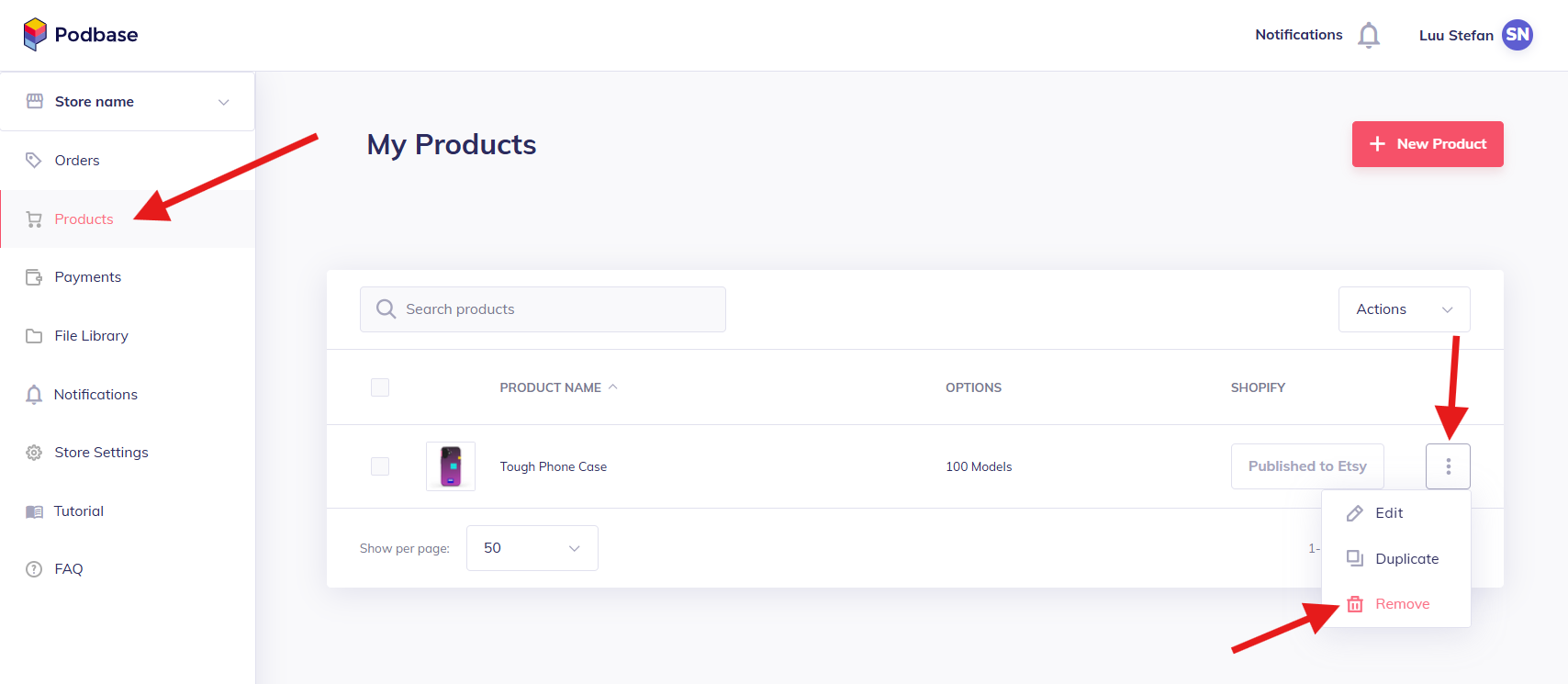The image size is (1568, 684).
Task: Toggle the PRODUCT NAME sort arrow
Action: [613, 387]
